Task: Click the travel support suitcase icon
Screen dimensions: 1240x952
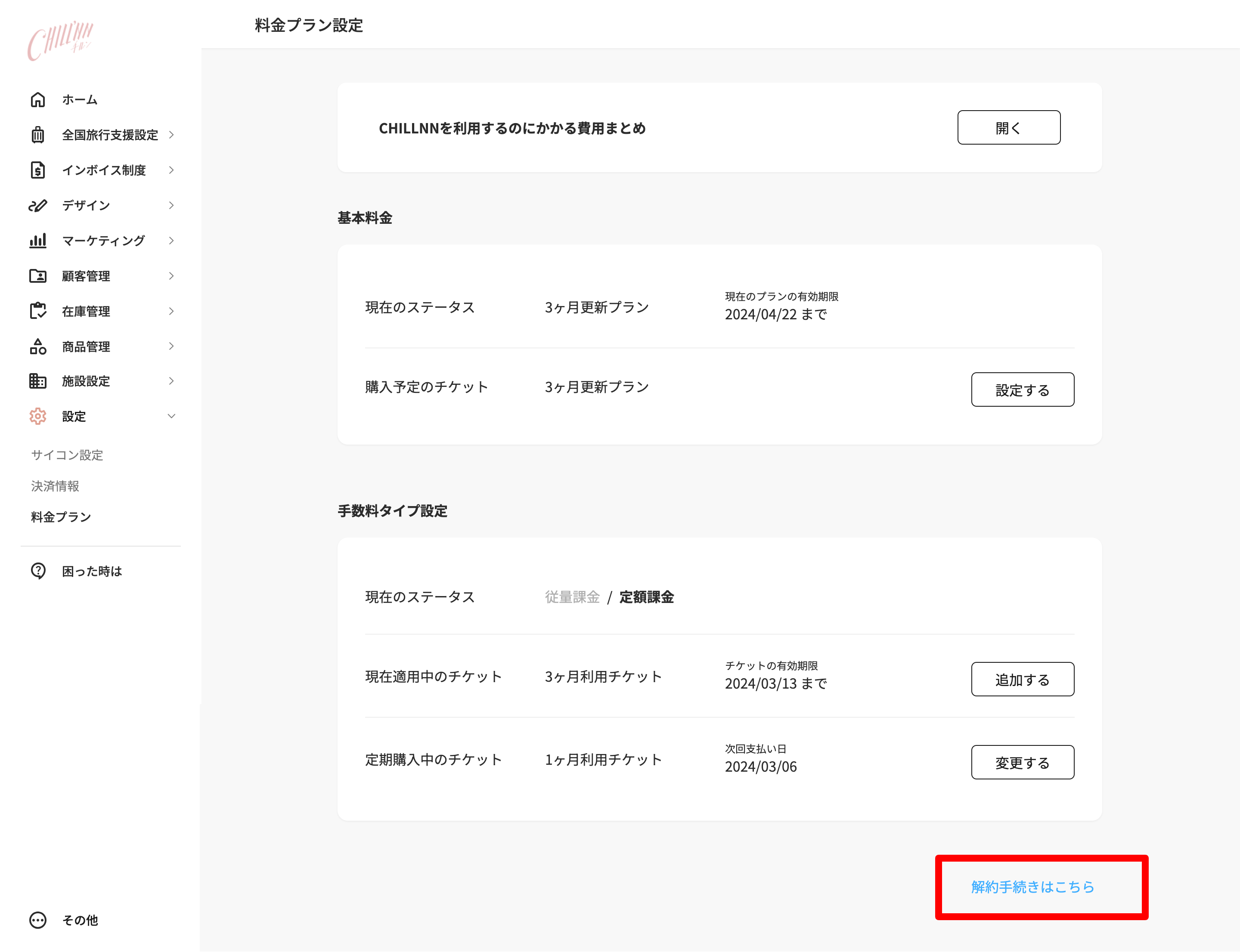Action: [38, 135]
